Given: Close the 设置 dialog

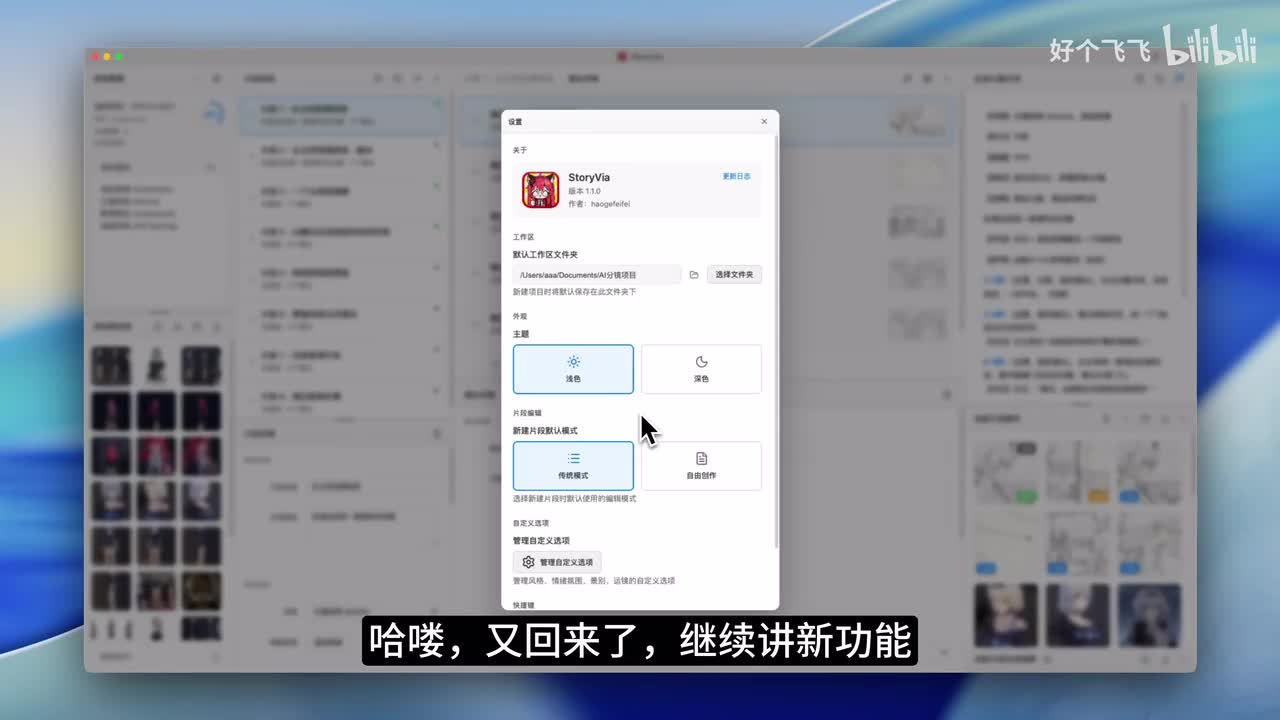Looking at the screenshot, I should 764,122.
